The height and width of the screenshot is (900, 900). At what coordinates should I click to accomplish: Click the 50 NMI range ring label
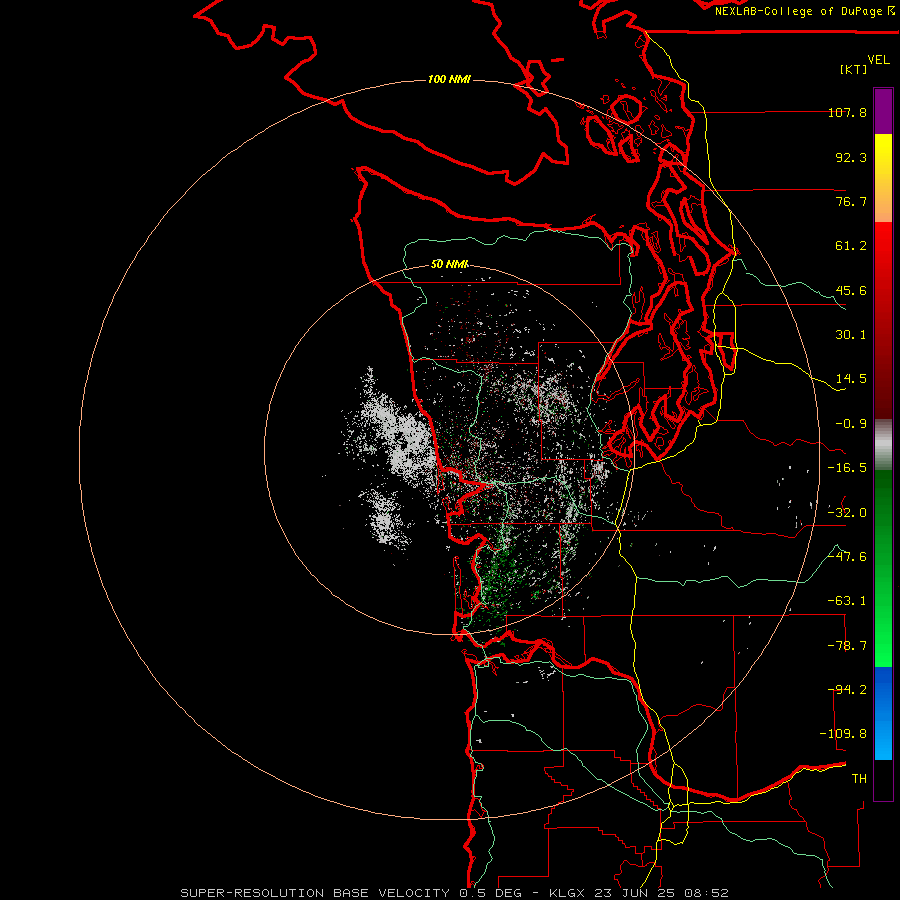coord(449,264)
